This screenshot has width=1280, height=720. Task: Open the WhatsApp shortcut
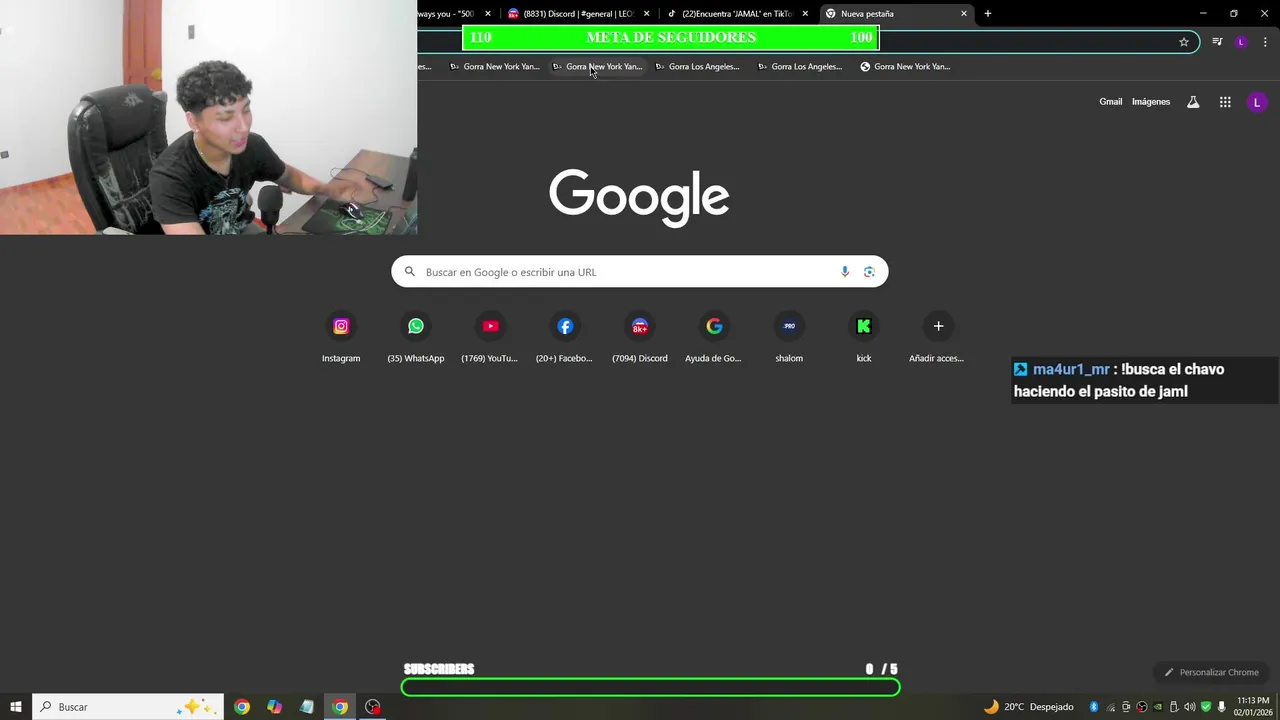pos(416,338)
